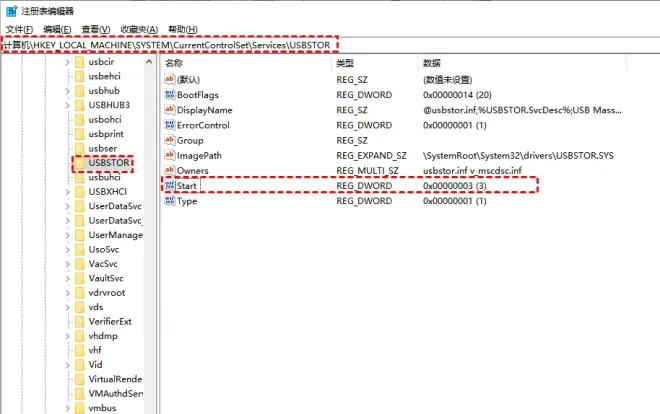Click the REG_MULTI_SZ type cell
The width and height of the screenshot is (660, 414).
click(367, 170)
